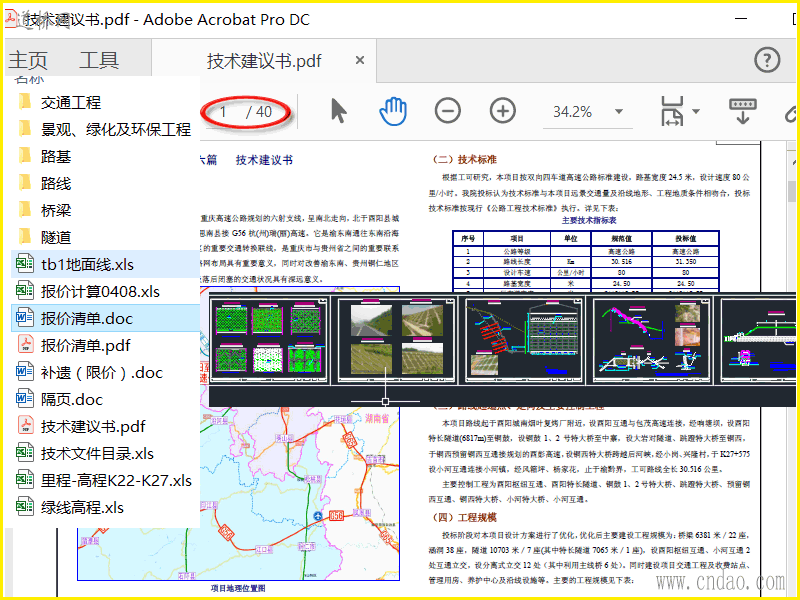Click the （四）工程规模 heading
Viewport: 800px width, 600px height.
pyautogui.click(x=464, y=518)
